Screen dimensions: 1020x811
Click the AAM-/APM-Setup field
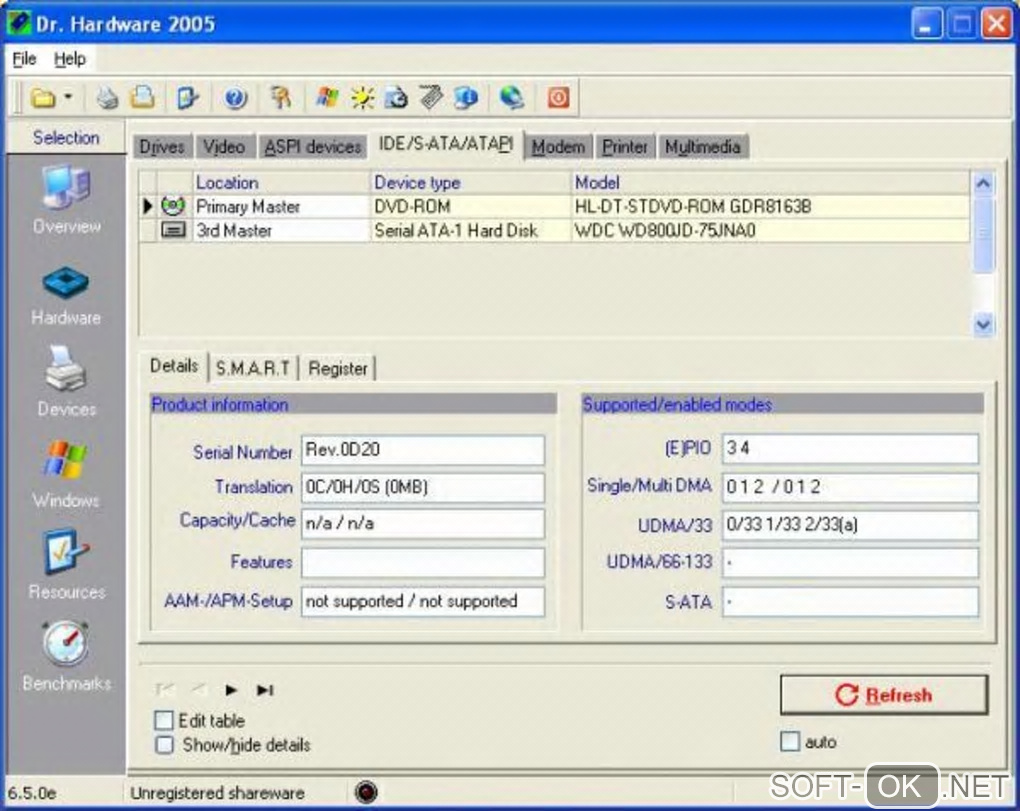click(423, 602)
